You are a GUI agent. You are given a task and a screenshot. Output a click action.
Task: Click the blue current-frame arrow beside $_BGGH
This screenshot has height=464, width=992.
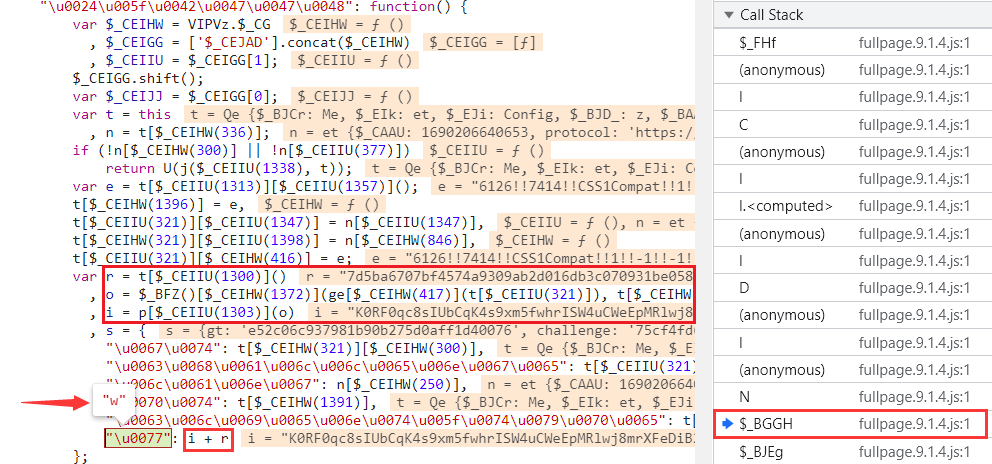[727, 424]
